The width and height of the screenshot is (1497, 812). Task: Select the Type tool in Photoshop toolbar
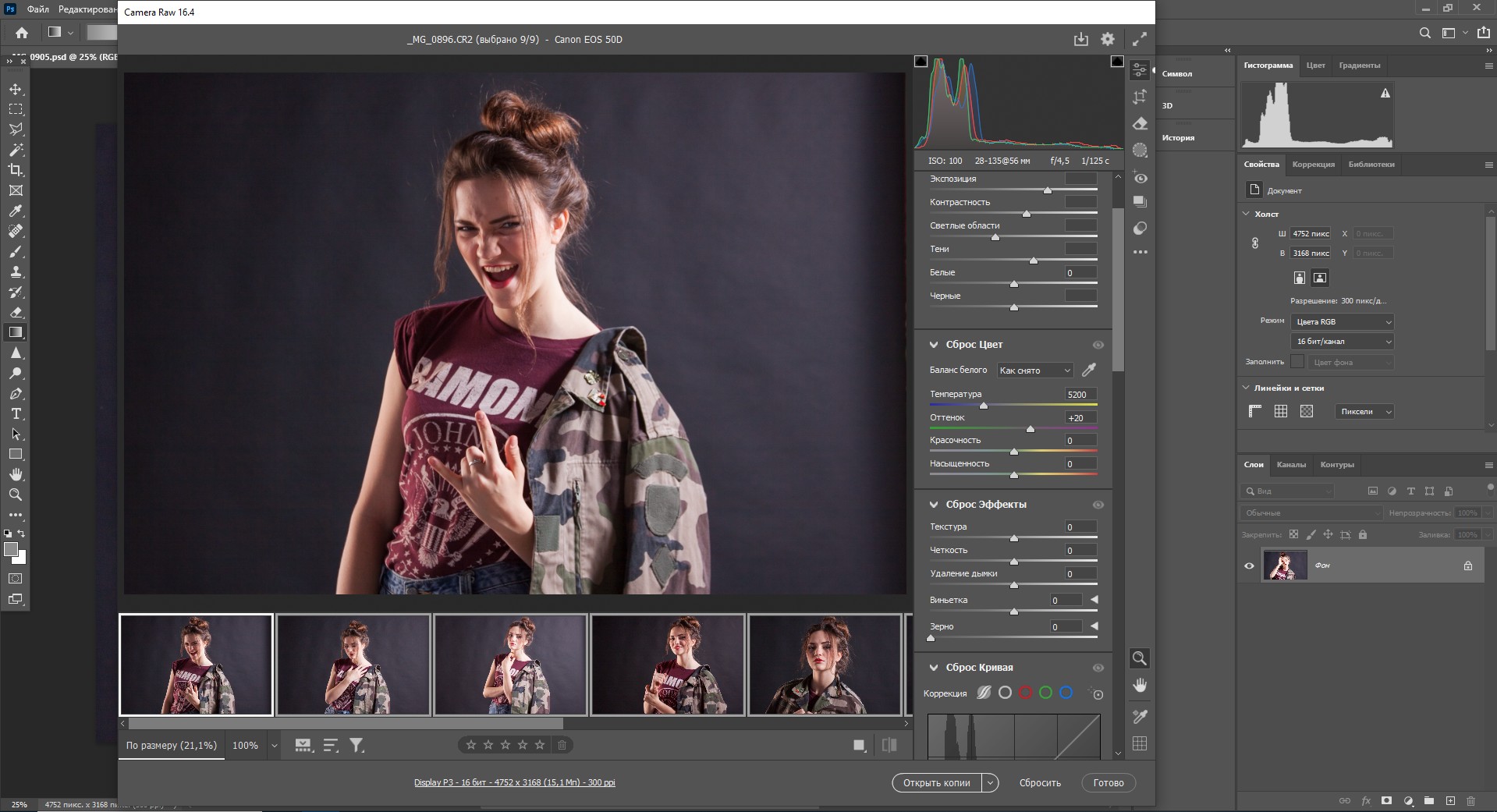[x=16, y=414]
